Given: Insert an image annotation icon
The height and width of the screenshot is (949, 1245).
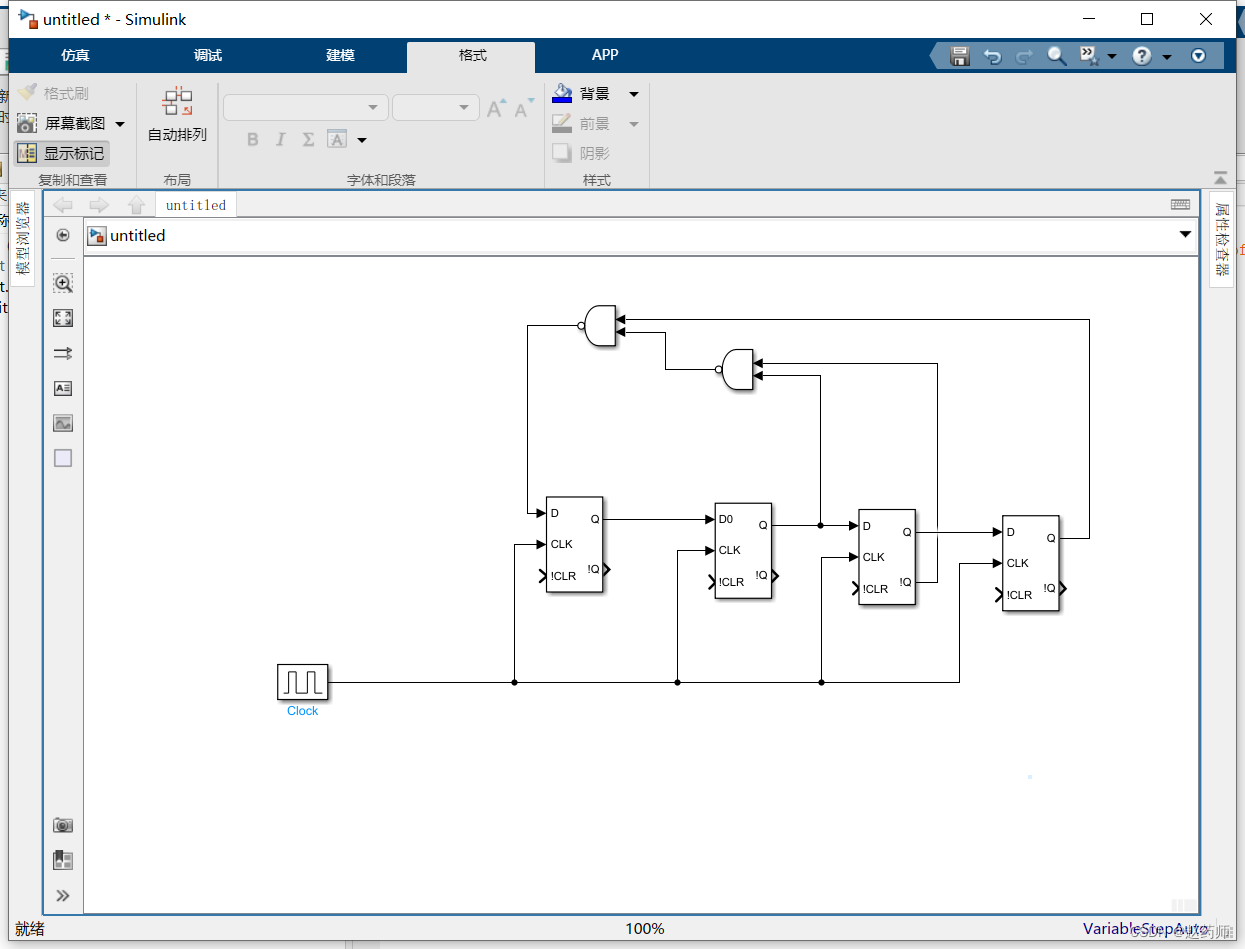Looking at the screenshot, I should [x=63, y=423].
